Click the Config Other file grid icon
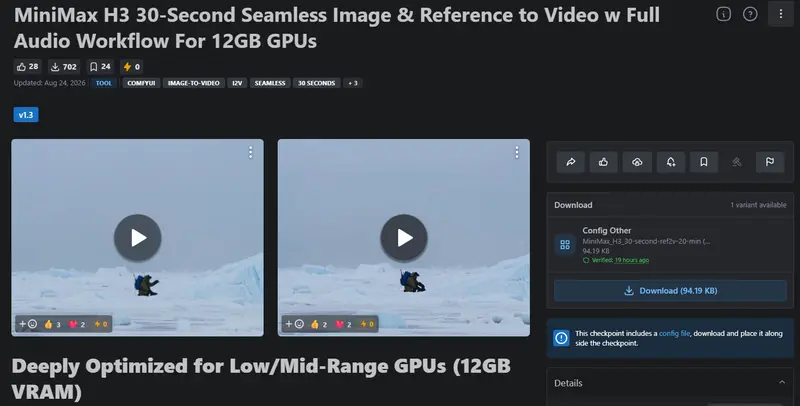 coord(565,245)
